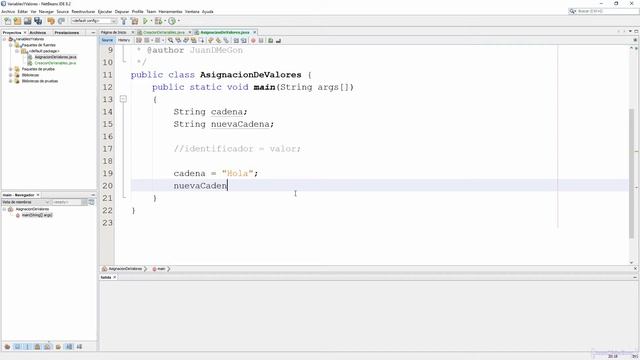Click red Start Macro Recording icon
The image size is (640, 360).
(x=253, y=40)
